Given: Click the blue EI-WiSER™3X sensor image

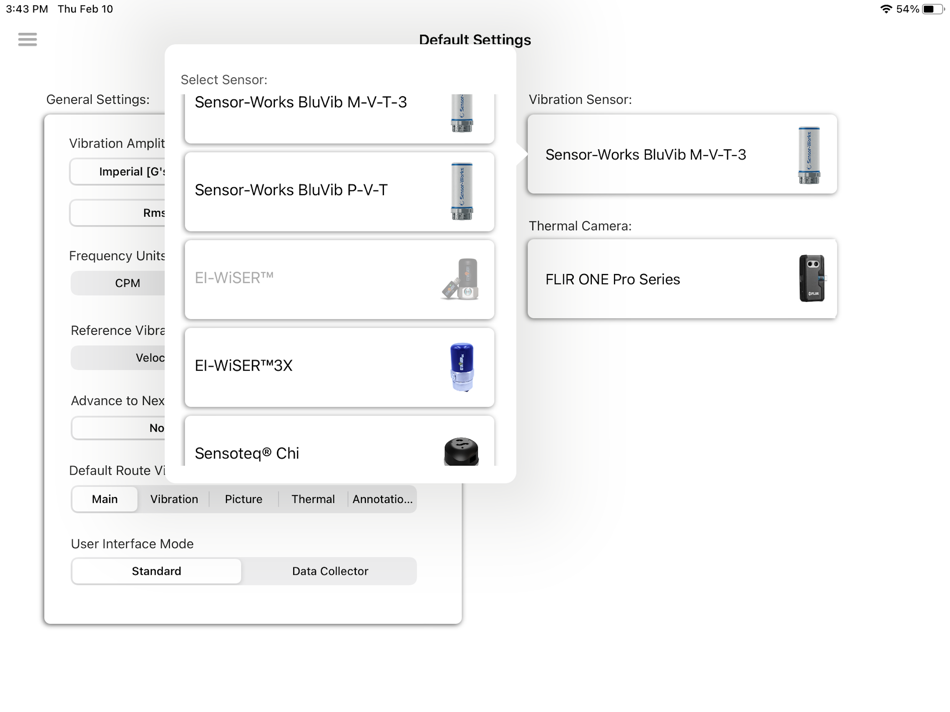Looking at the screenshot, I should click(462, 367).
